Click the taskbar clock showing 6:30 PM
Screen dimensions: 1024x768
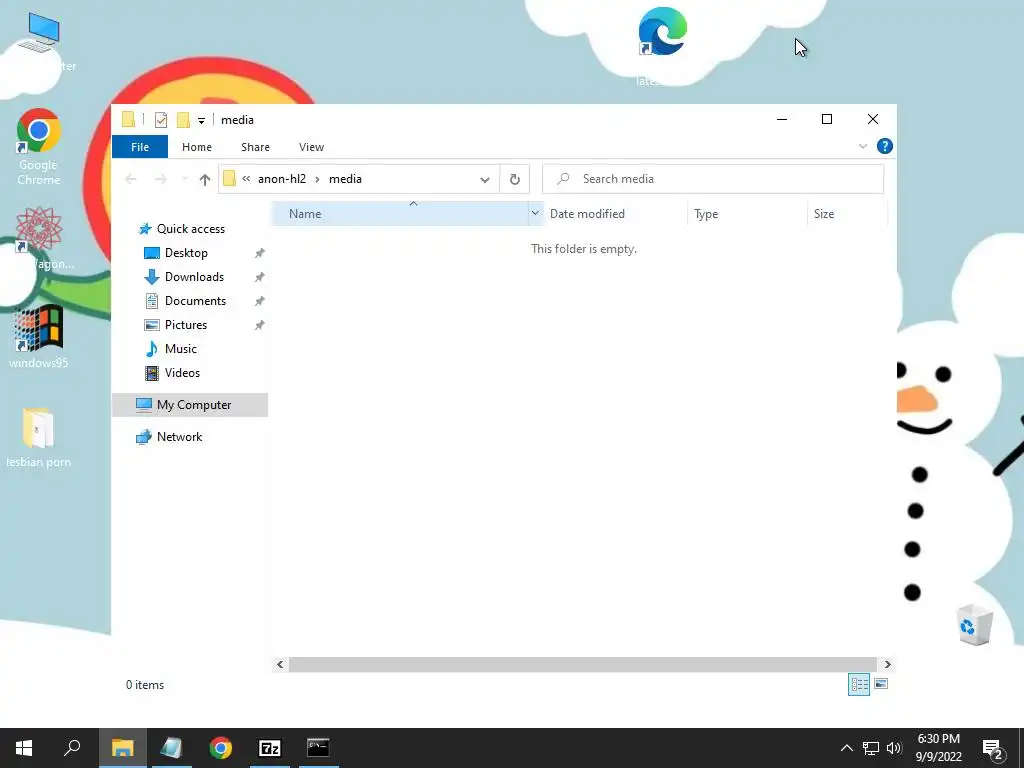point(938,748)
